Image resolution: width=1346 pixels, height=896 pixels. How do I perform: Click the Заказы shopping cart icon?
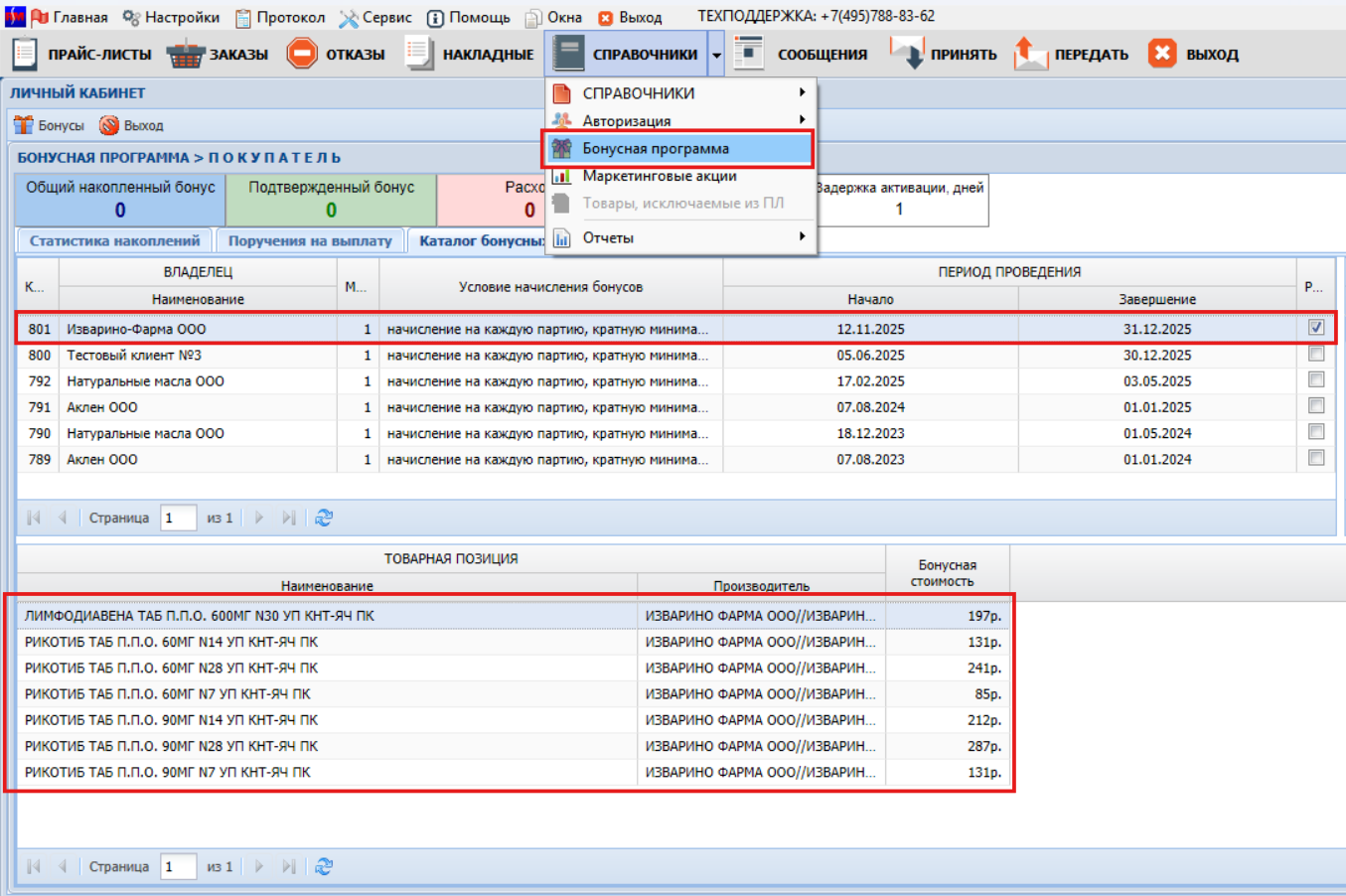[185, 54]
